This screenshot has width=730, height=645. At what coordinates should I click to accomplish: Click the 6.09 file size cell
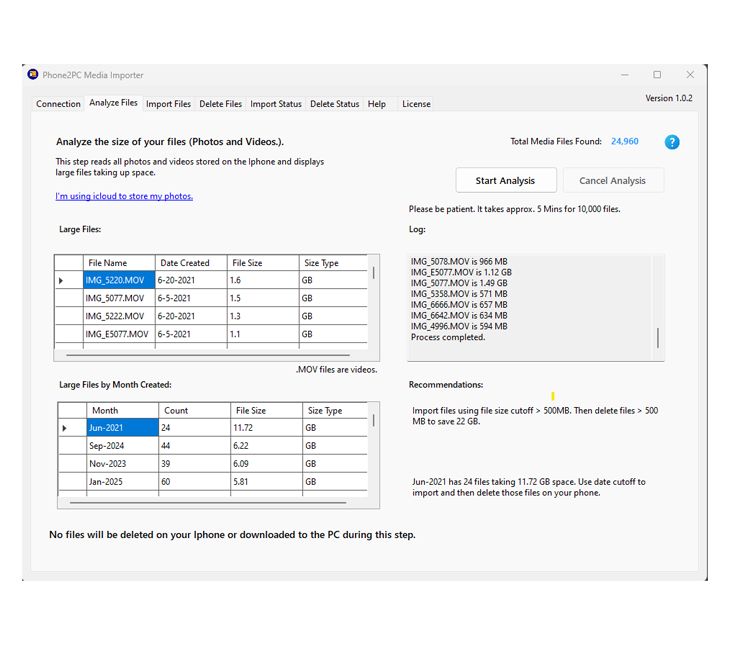click(266, 464)
